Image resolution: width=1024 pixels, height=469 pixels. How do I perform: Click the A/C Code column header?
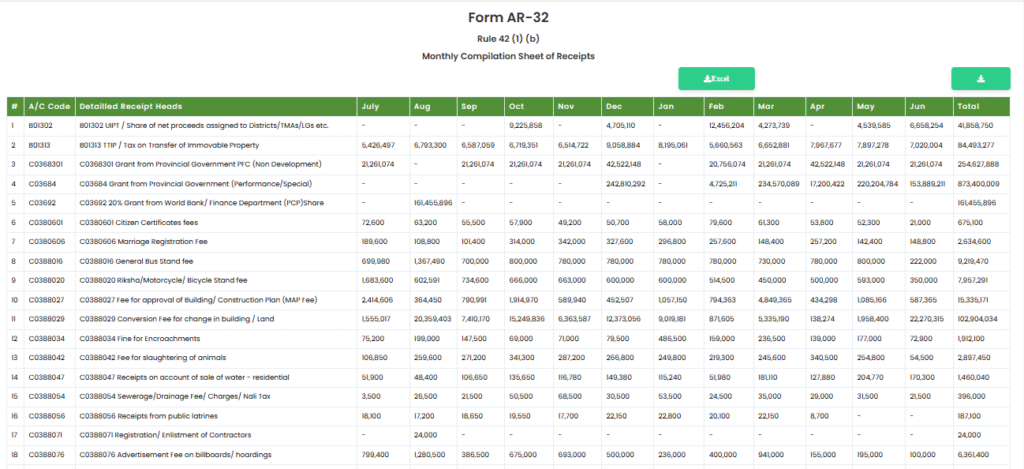coord(49,106)
